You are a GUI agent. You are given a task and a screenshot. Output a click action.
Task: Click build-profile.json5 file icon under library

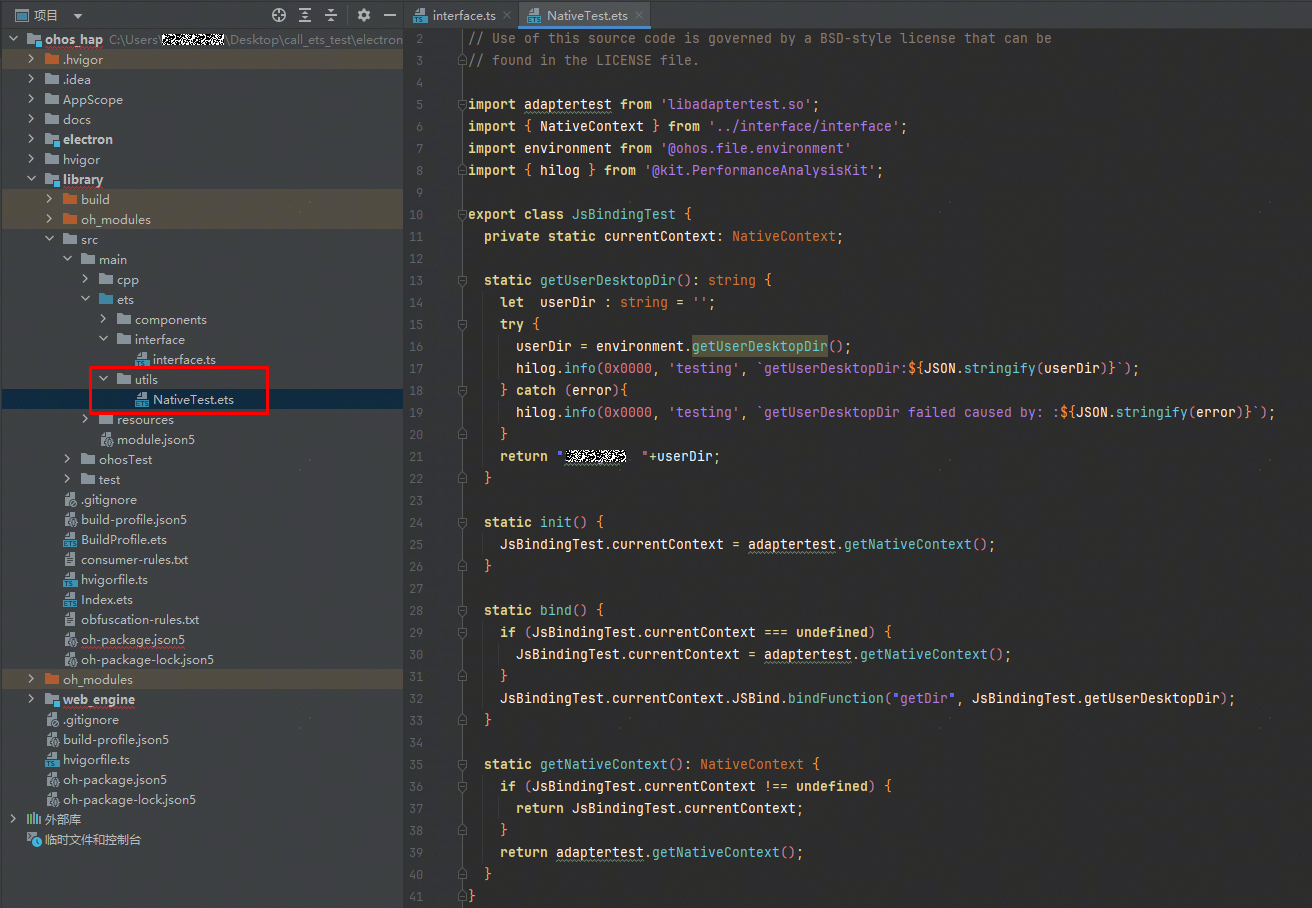pos(70,520)
